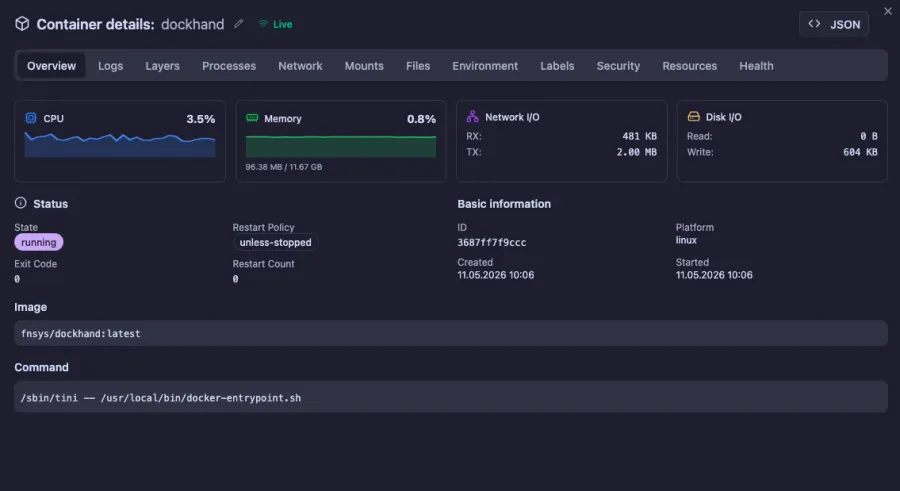The height and width of the screenshot is (491, 900).
Task: Click the Basic information heading
Action: click(504, 204)
